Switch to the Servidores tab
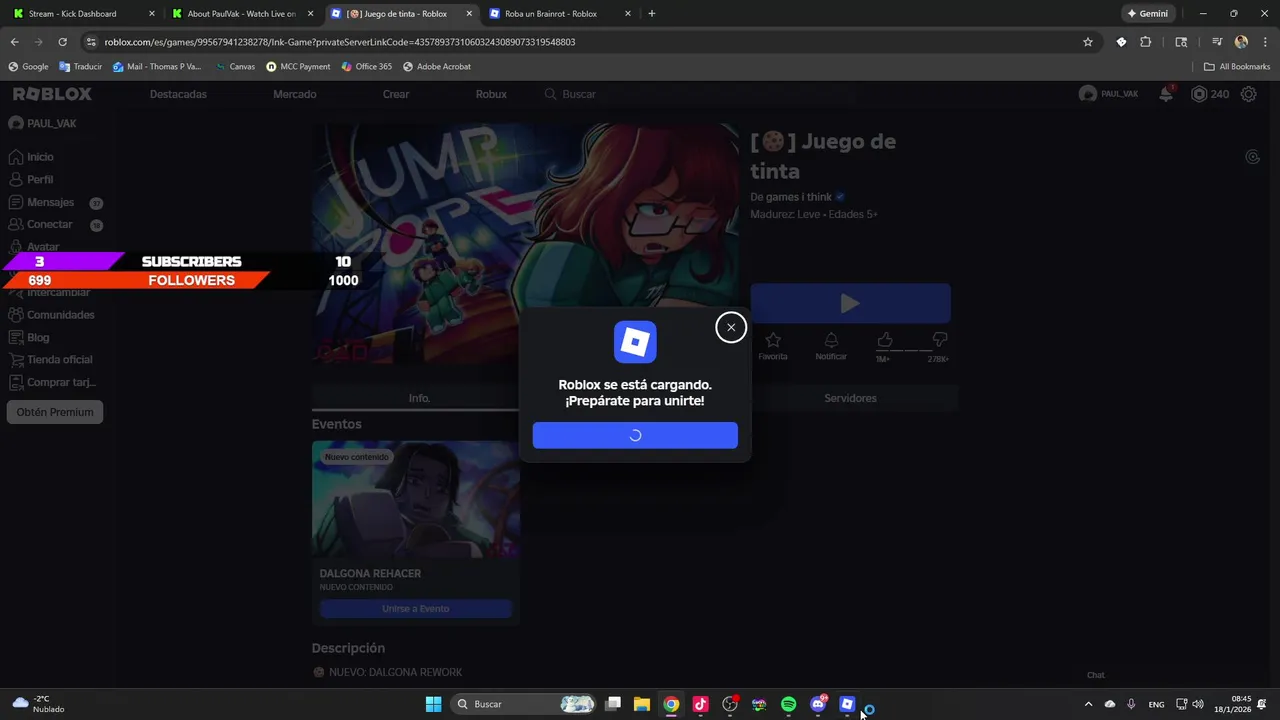 pos(850,398)
